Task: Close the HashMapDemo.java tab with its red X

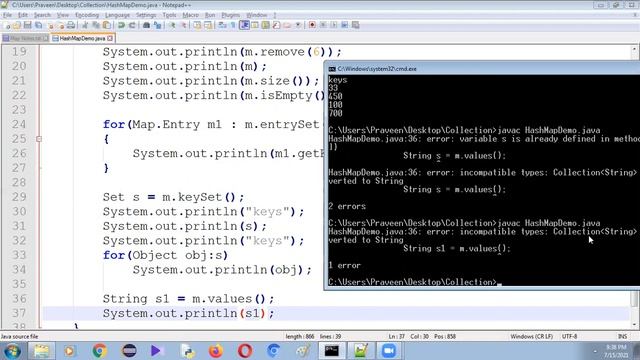Action: 110,38
